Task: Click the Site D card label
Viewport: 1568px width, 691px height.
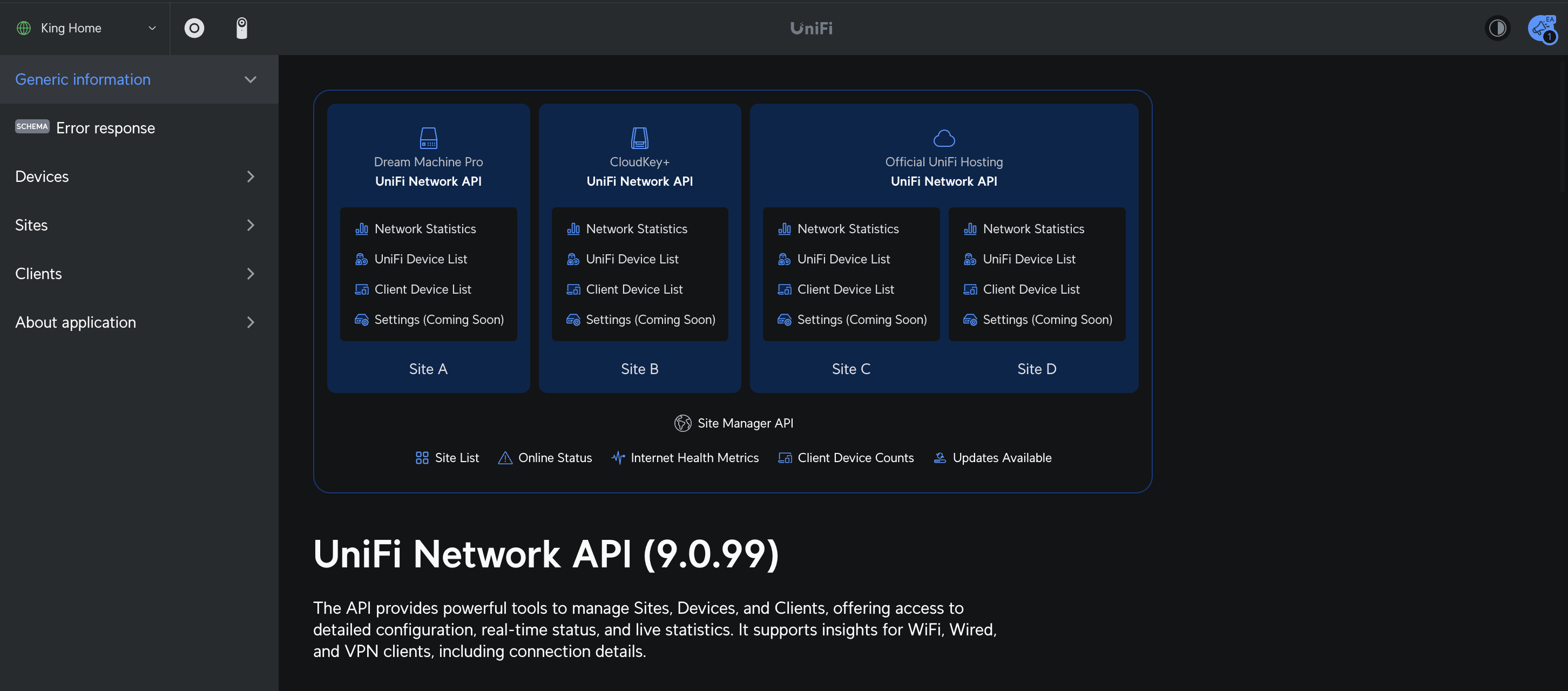Action: click(x=1036, y=368)
